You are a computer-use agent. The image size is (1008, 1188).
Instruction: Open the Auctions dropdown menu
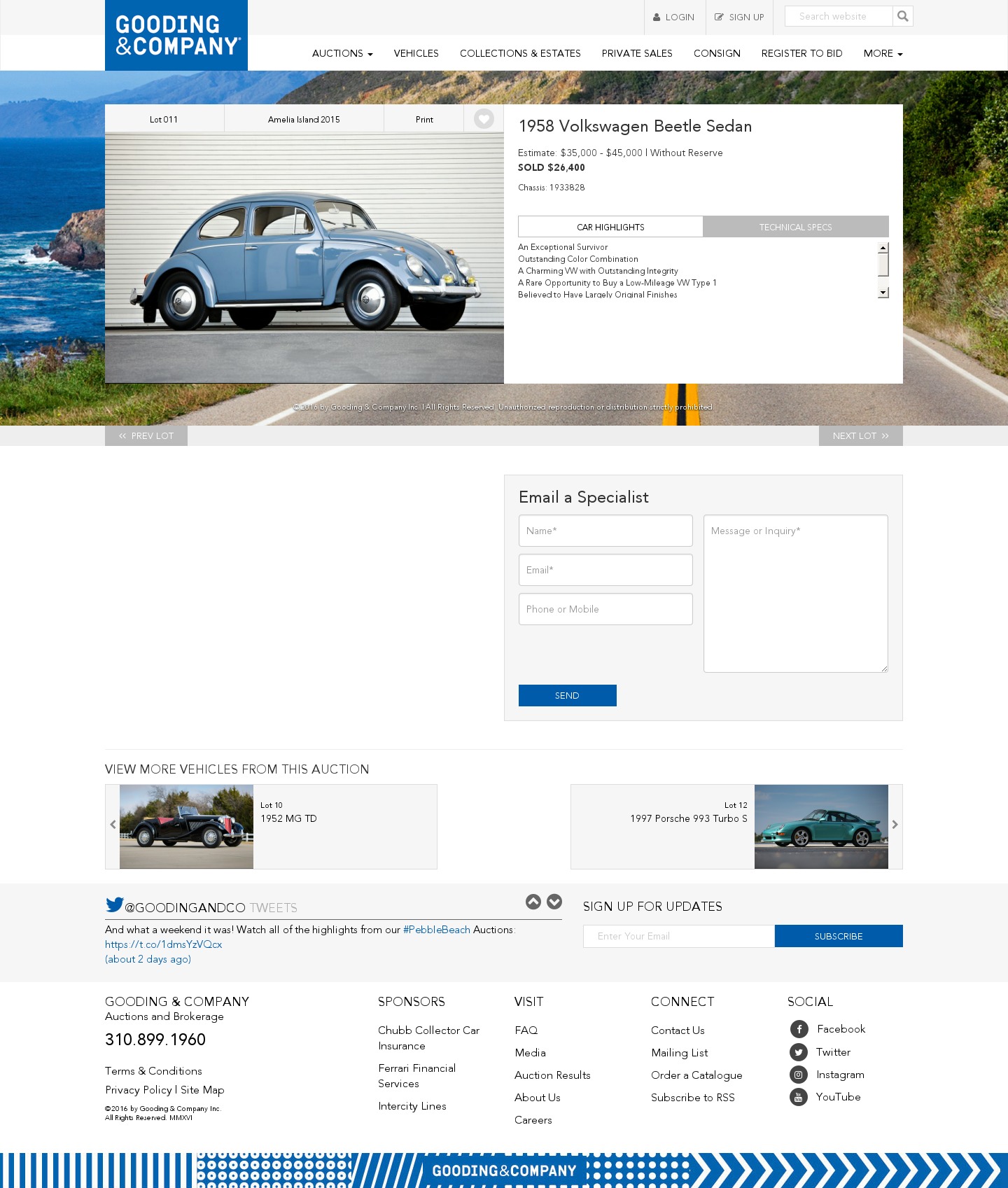tap(342, 53)
